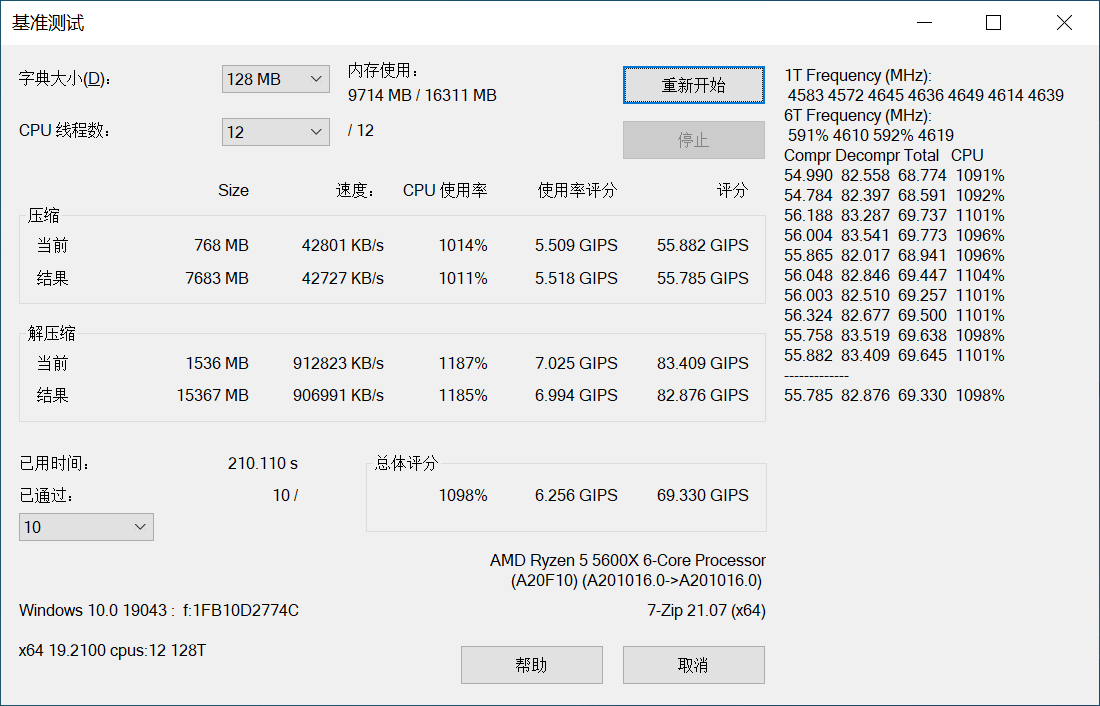The image size is (1100, 706).
Task: Click the 重新开始 (Restart) button
Action: (x=693, y=85)
